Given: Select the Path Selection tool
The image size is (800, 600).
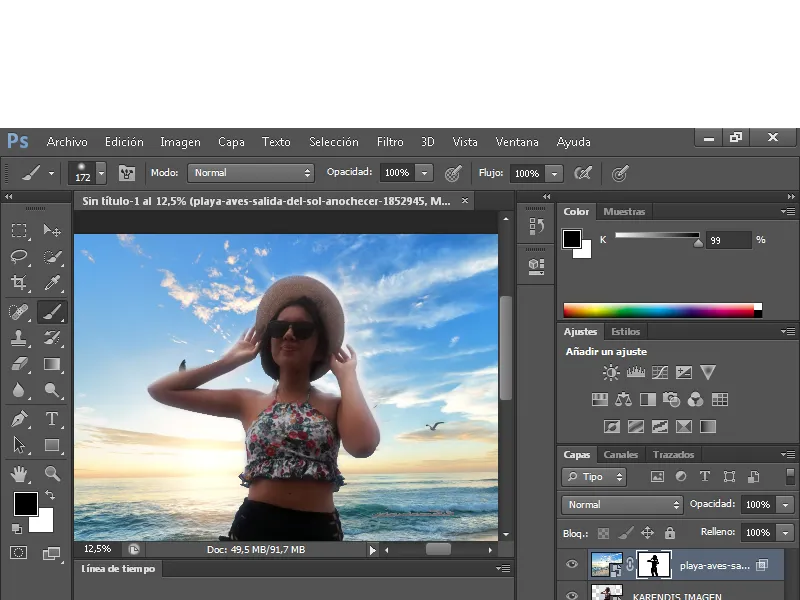Looking at the screenshot, I should coord(19,445).
